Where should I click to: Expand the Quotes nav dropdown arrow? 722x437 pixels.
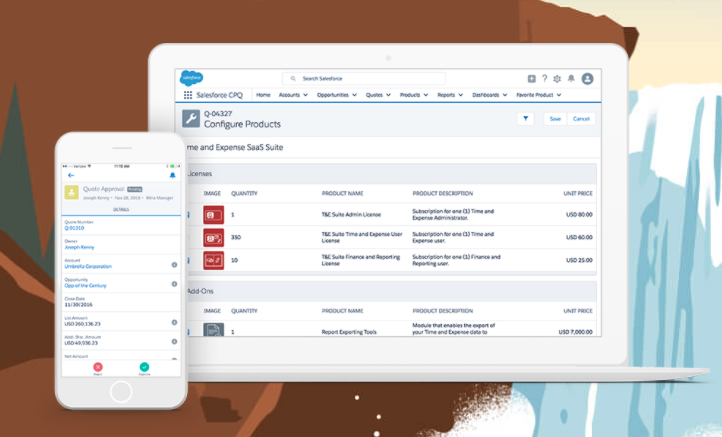pos(388,95)
